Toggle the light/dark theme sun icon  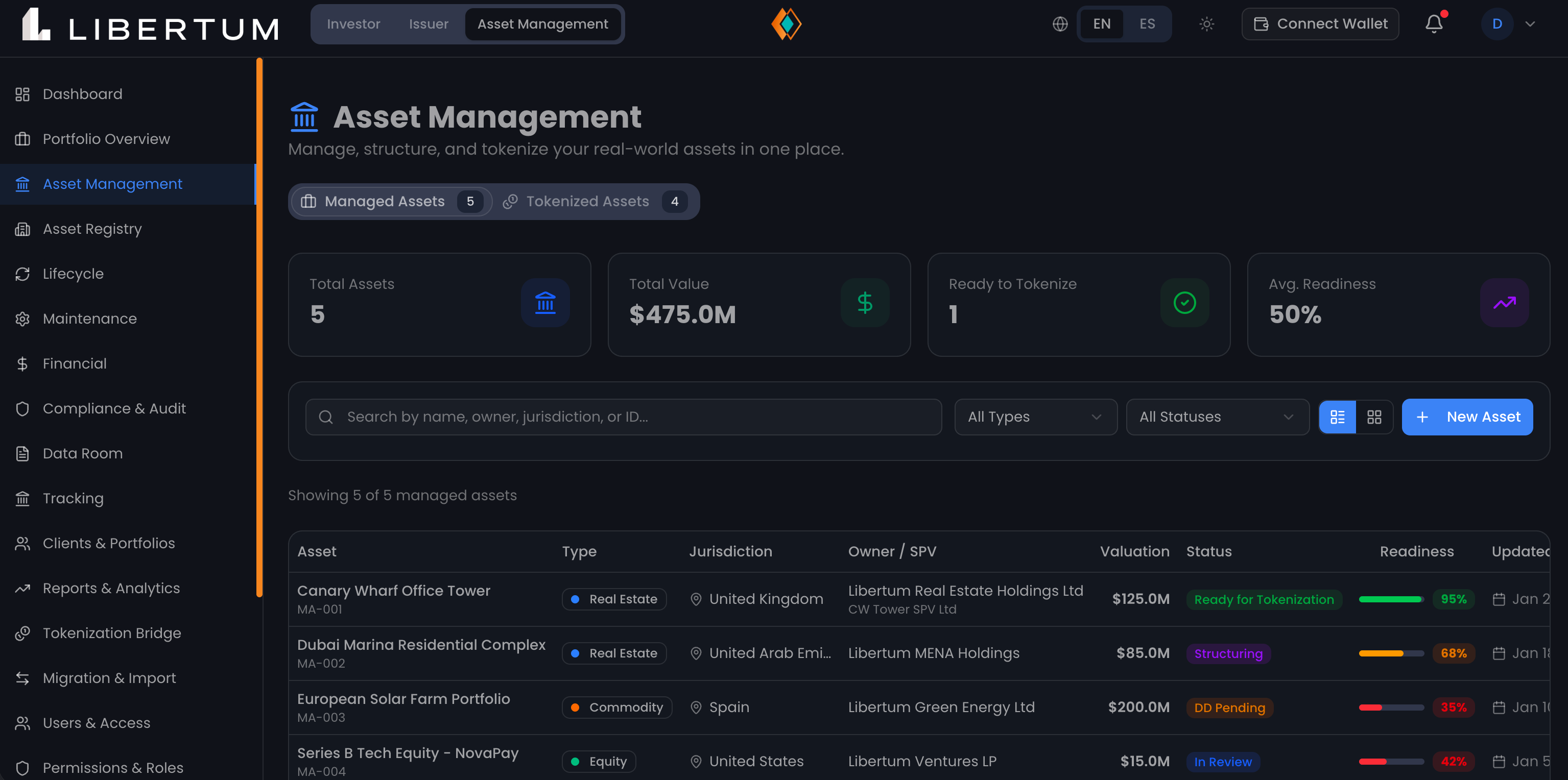[1206, 23]
